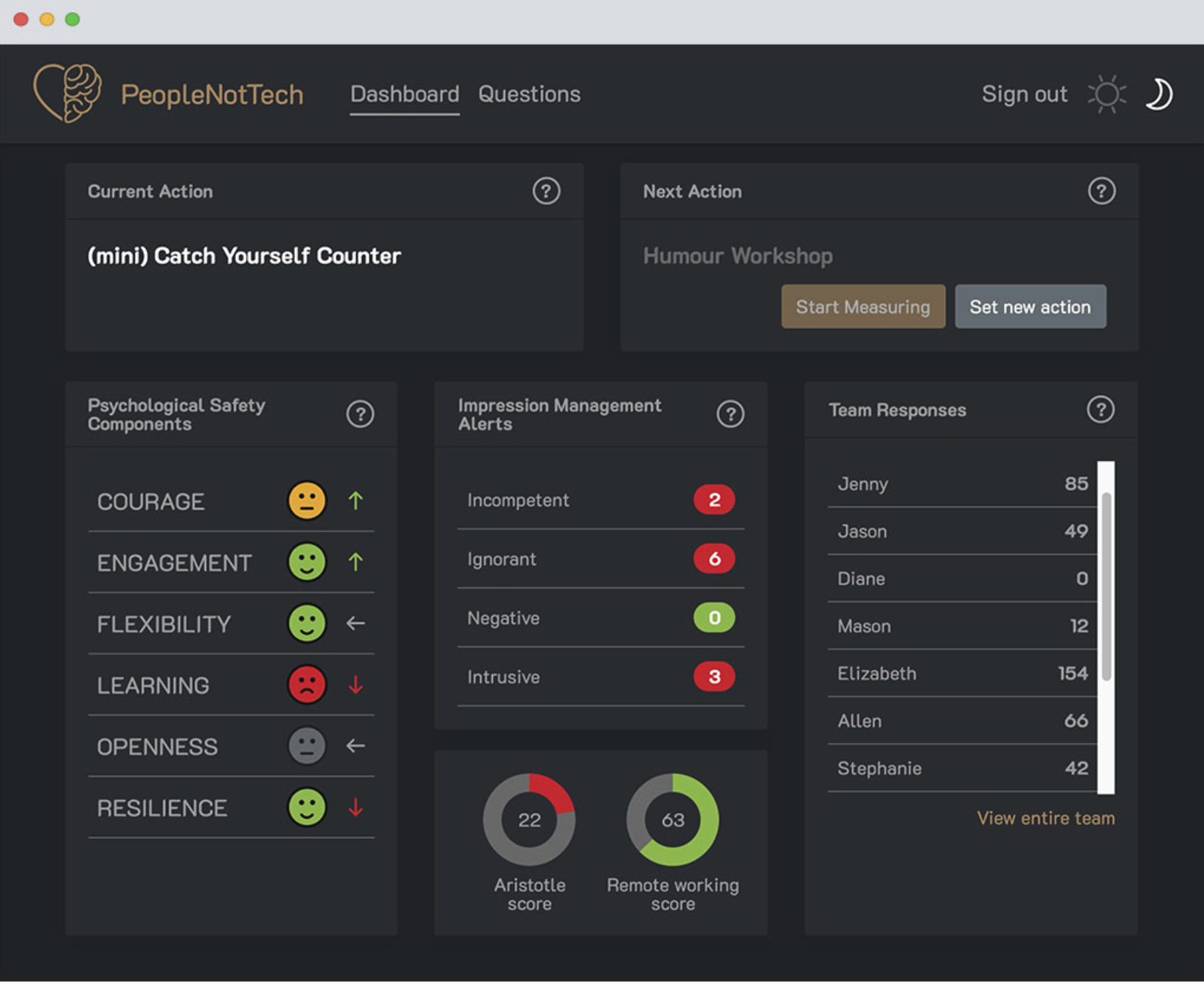Click the green up arrow next to Engagement
This screenshot has width=1204, height=986.
[x=356, y=562]
